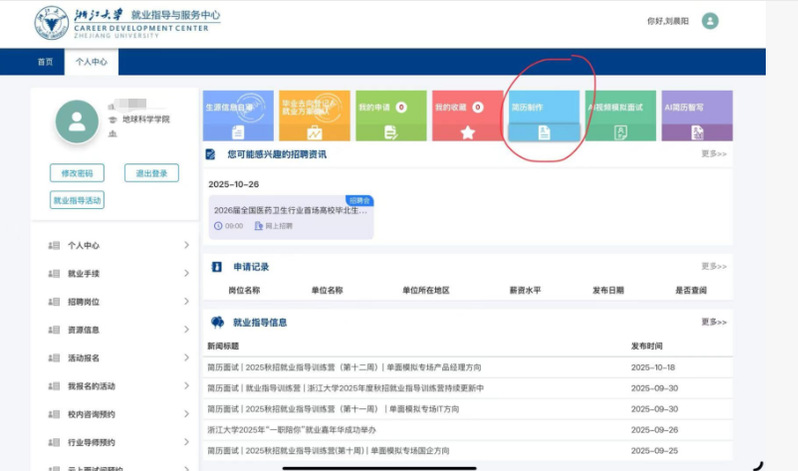Open the orange 毕业去向登记 tile
798x471 pixels.
coord(314,116)
